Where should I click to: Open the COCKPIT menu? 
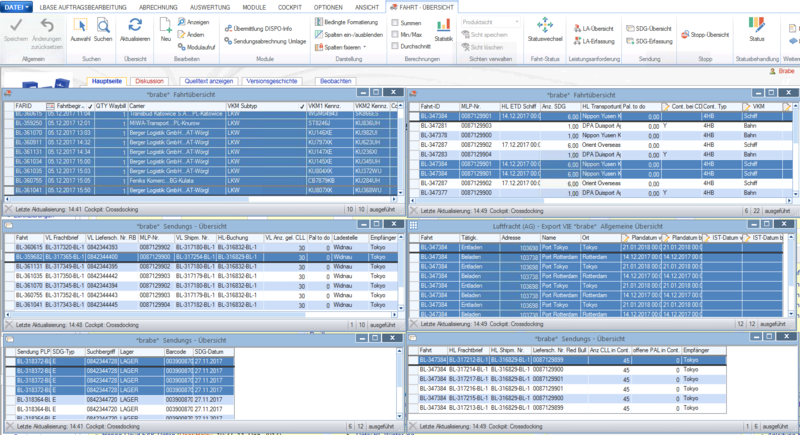(x=289, y=8)
